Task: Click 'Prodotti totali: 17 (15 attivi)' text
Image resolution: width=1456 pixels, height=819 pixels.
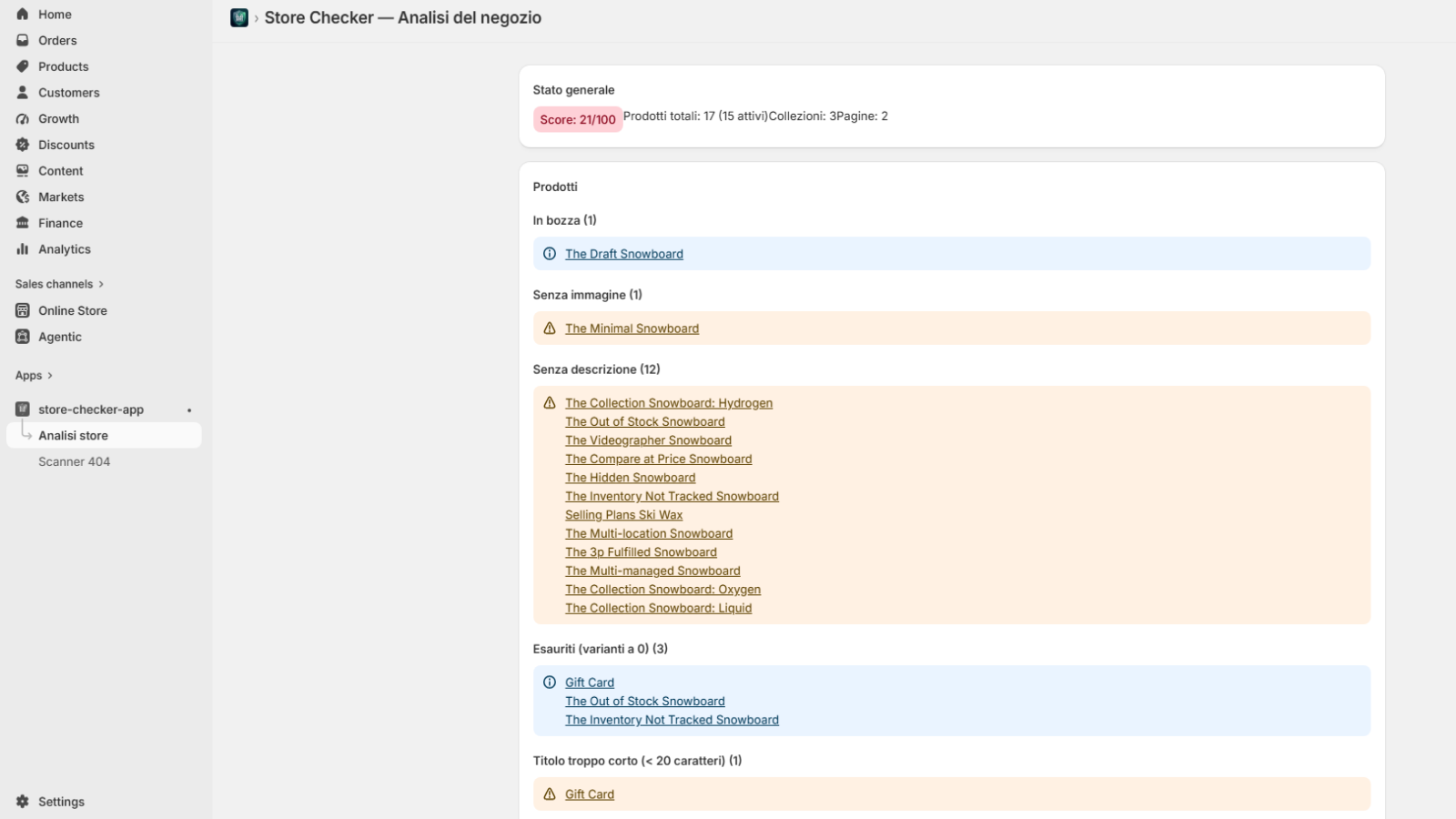Action: point(696,116)
